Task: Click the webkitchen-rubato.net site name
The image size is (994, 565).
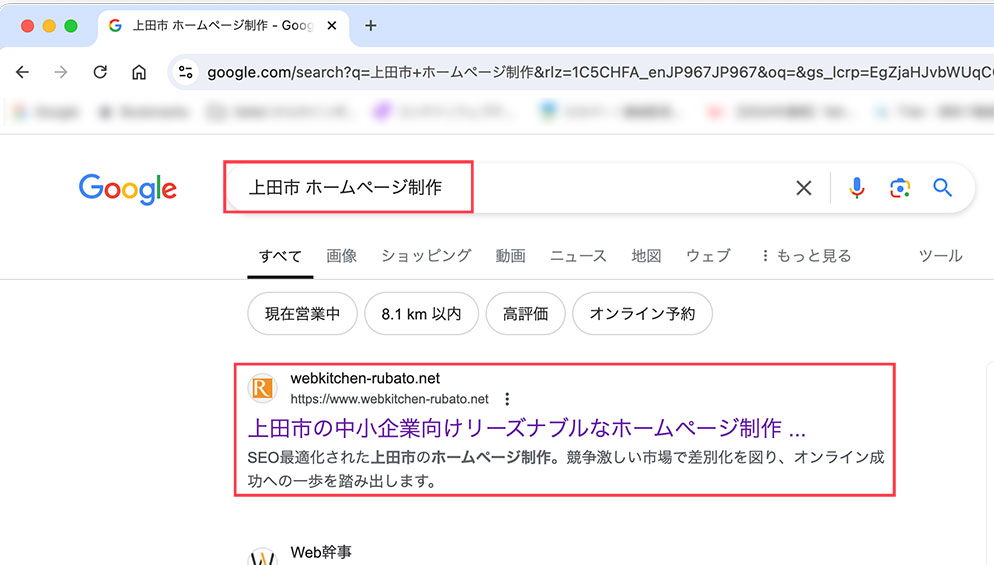Action: [365, 379]
